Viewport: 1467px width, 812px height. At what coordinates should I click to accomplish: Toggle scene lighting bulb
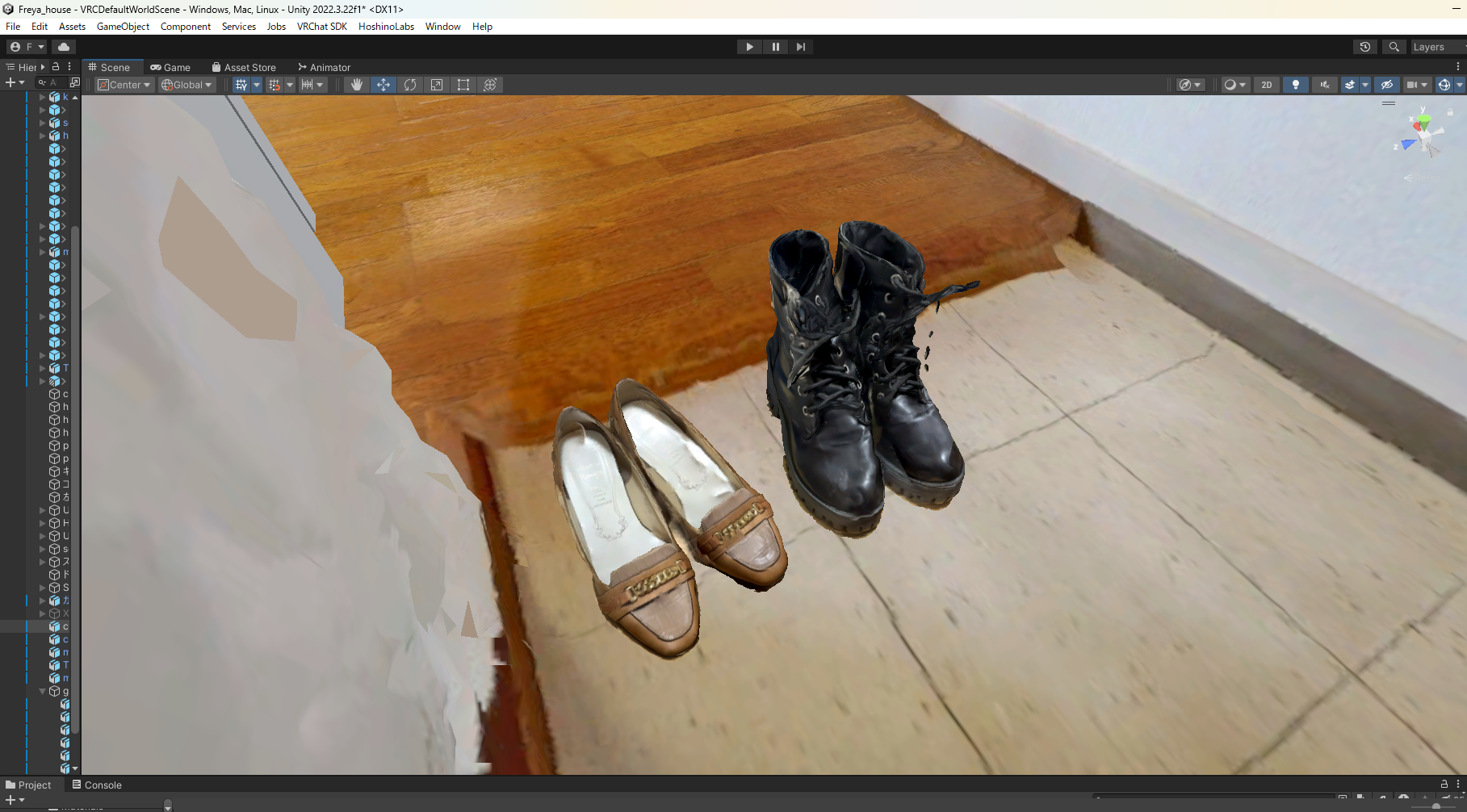(1296, 85)
